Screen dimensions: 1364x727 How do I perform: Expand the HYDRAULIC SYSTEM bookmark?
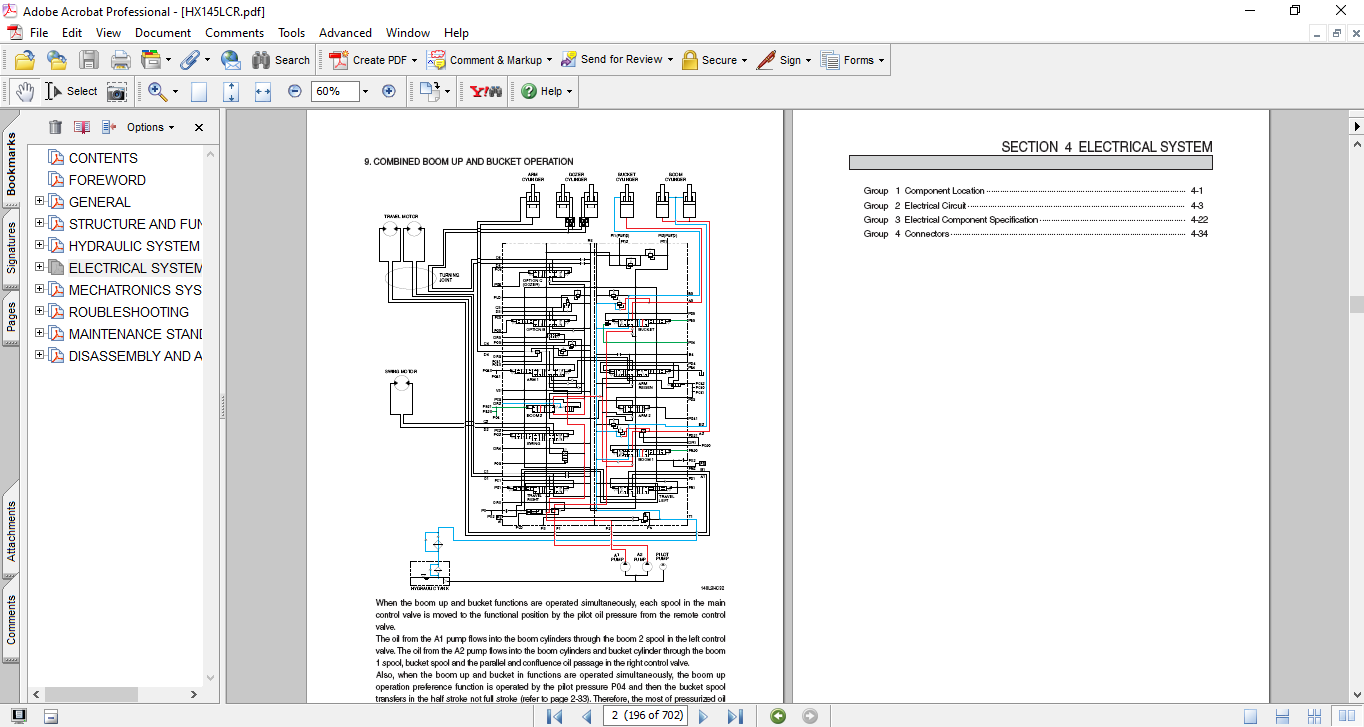40,246
